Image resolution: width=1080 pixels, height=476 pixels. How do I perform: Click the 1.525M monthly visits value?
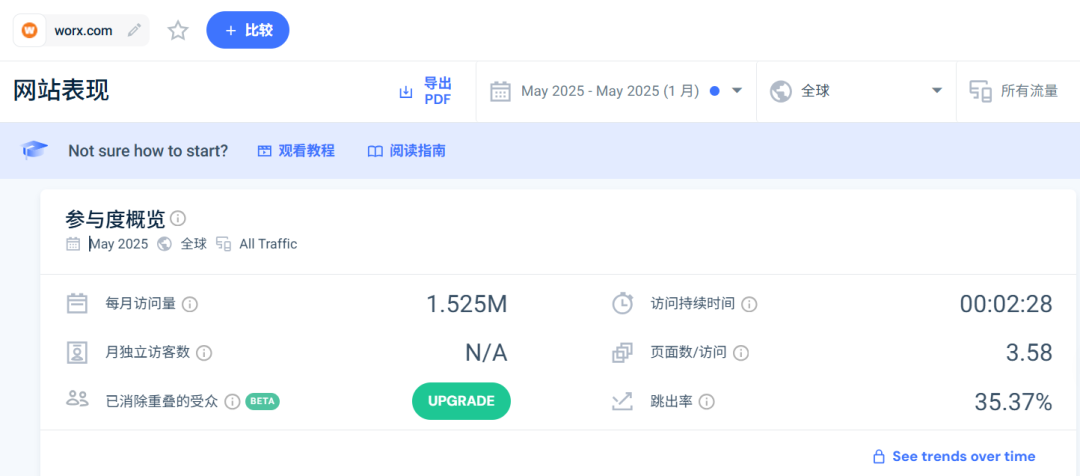467,304
